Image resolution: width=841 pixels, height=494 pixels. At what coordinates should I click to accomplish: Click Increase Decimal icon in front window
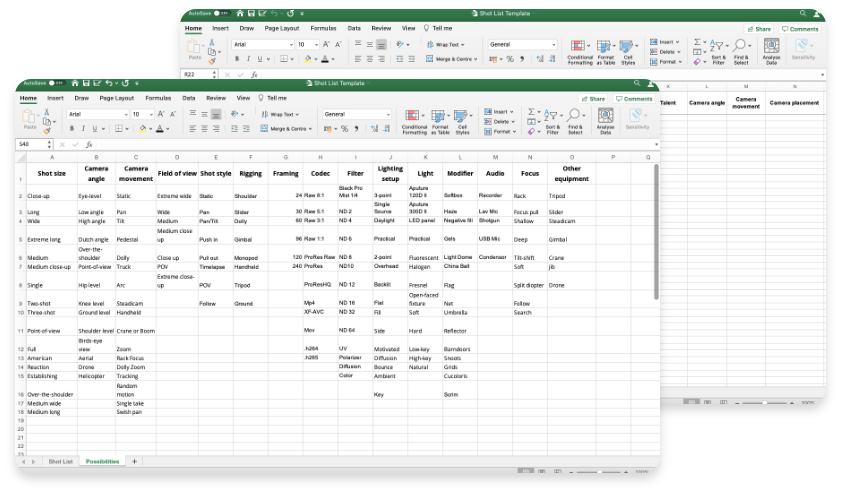click(x=374, y=129)
